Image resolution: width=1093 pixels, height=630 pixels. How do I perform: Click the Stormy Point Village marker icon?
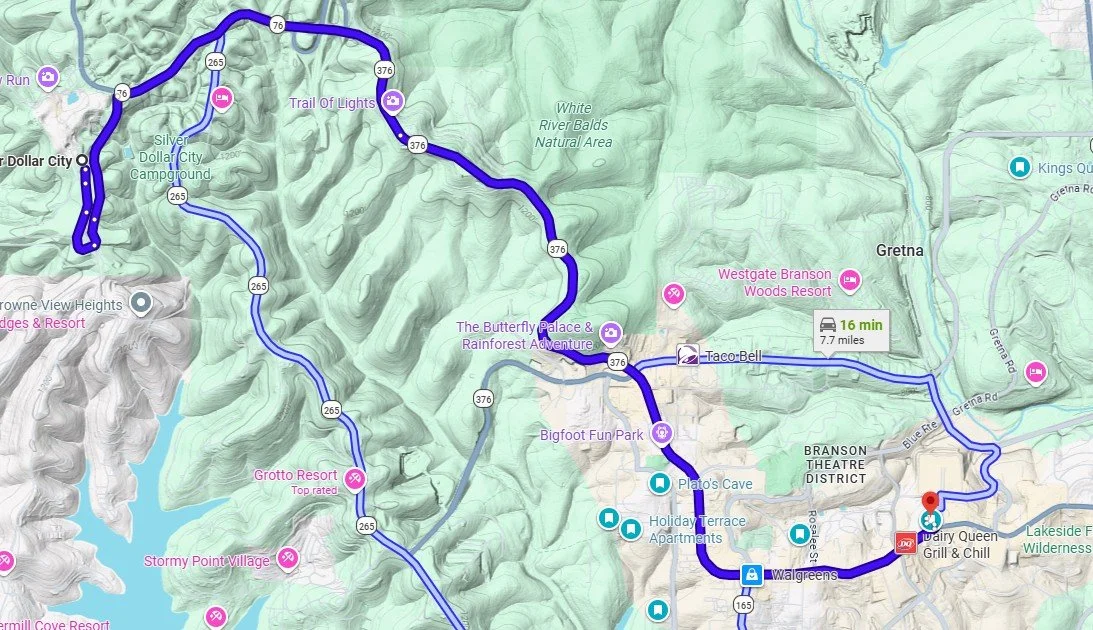pos(287,558)
